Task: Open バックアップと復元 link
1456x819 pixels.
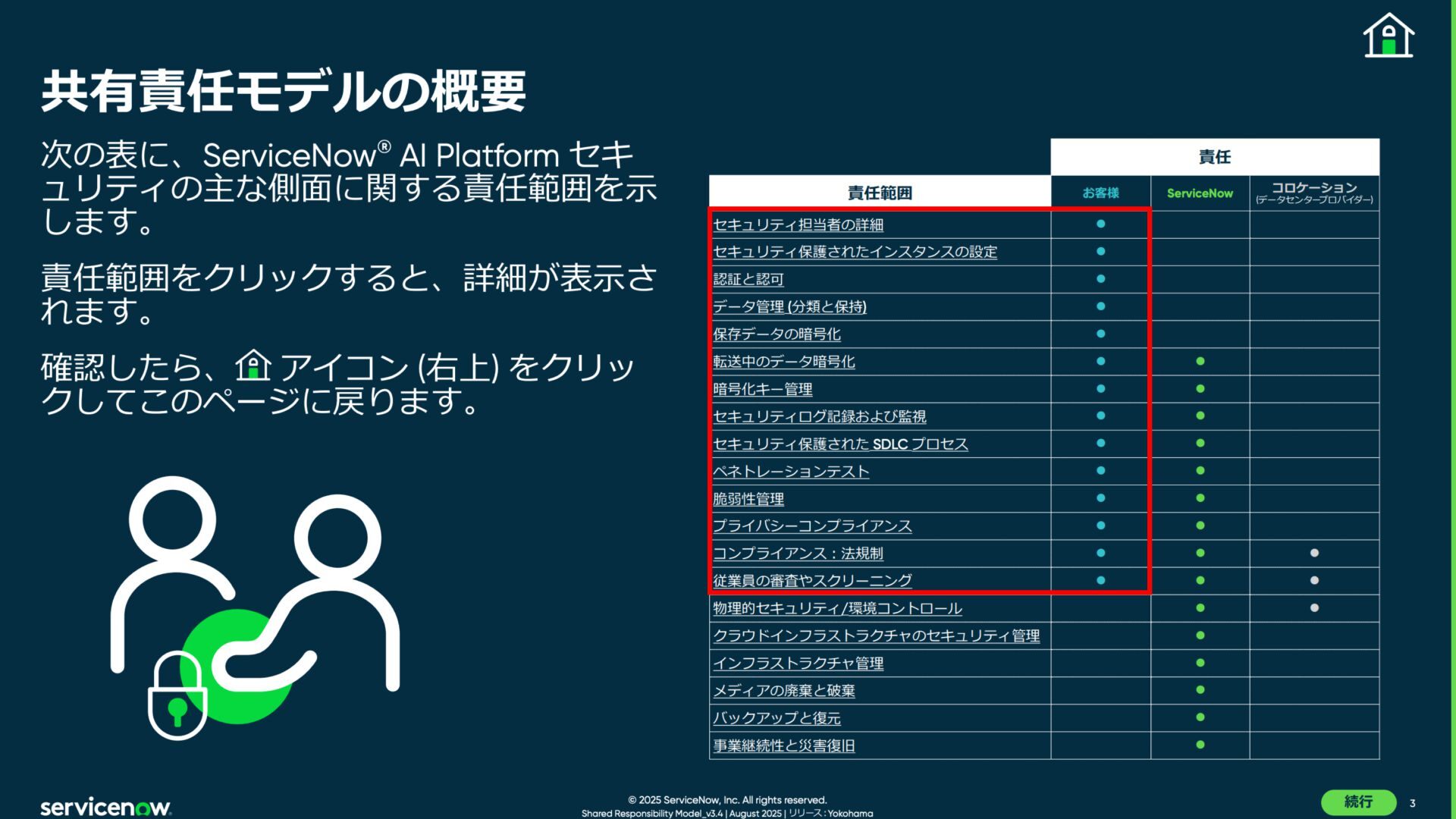Action: click(777, 717)
